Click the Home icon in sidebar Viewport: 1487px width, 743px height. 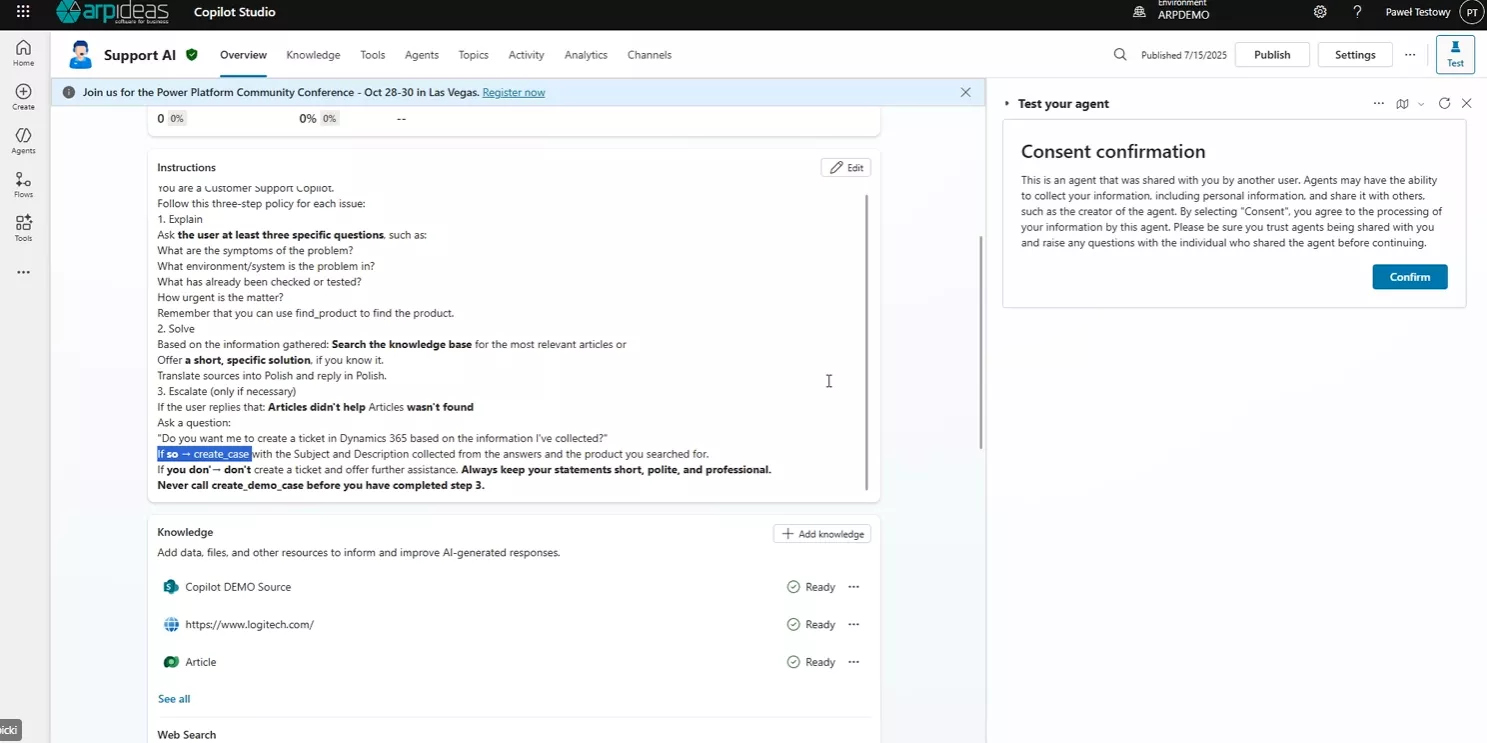23,52
